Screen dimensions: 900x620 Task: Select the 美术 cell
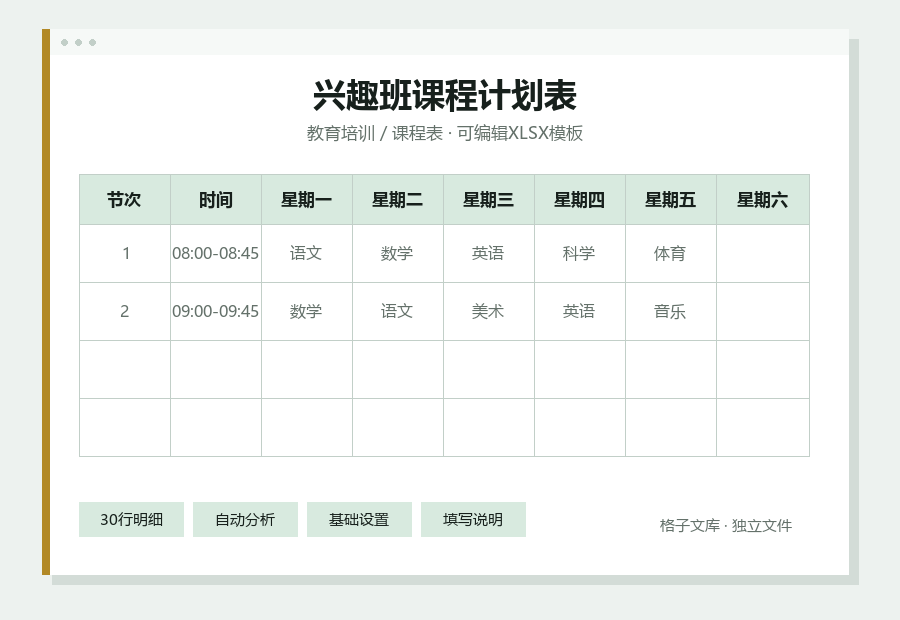(488, 311)
